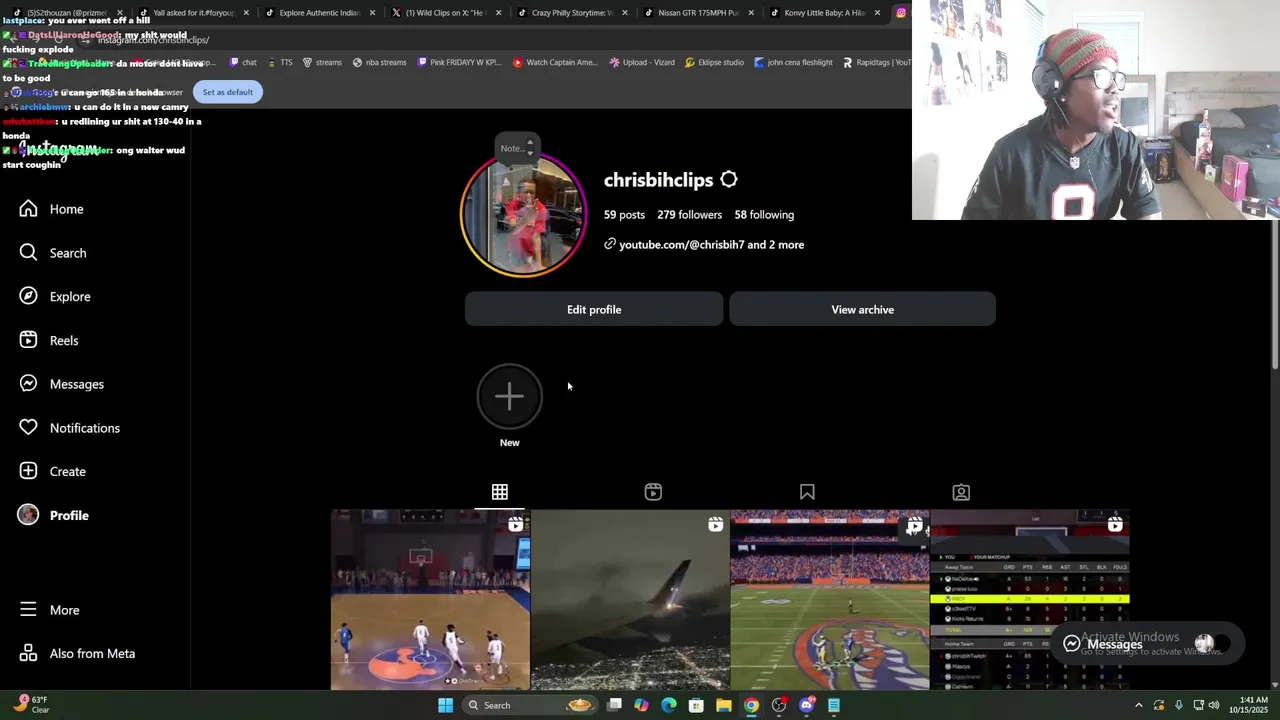Open Watch Captain Ame... bookmark
The width and height of the screenshot is (1280, 720).
pos(554,62)
